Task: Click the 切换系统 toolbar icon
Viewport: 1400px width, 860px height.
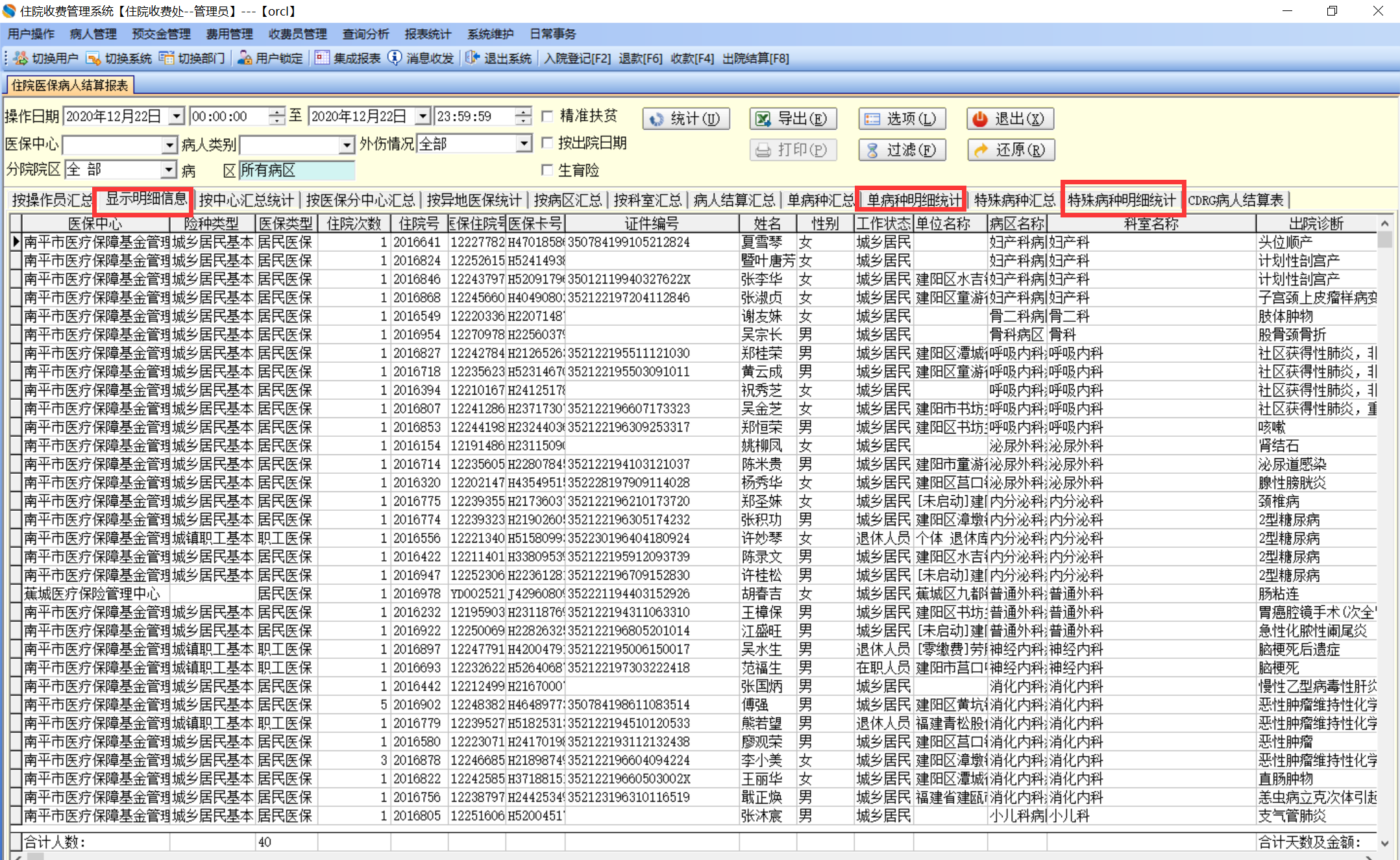Action: [93, 58]
